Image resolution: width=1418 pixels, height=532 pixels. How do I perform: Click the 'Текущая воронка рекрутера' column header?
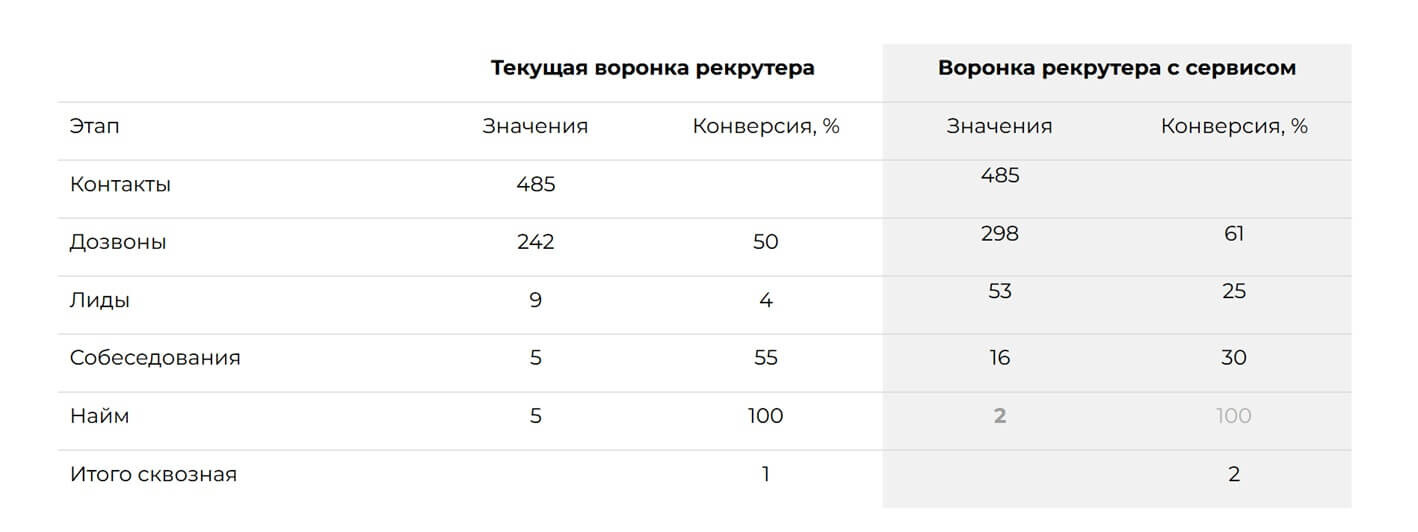652,68
